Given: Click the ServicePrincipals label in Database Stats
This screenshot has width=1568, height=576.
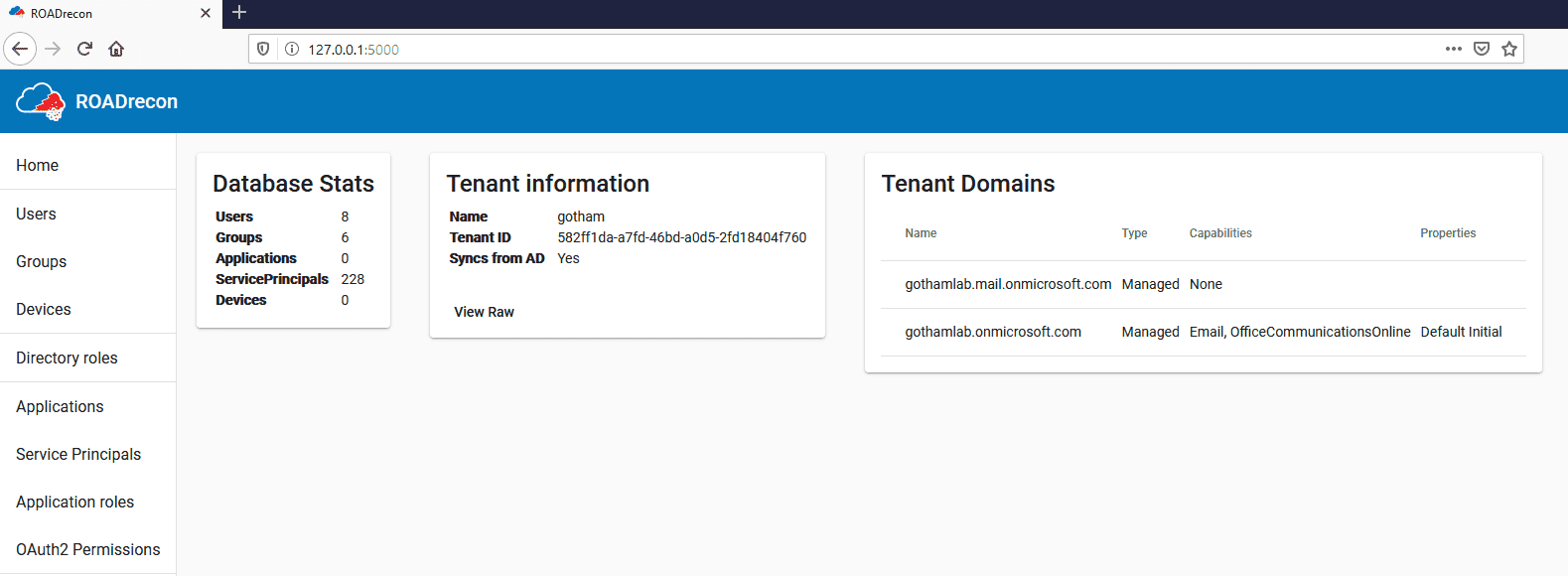Looking at the screenshot, I should (x=272, y=279).
